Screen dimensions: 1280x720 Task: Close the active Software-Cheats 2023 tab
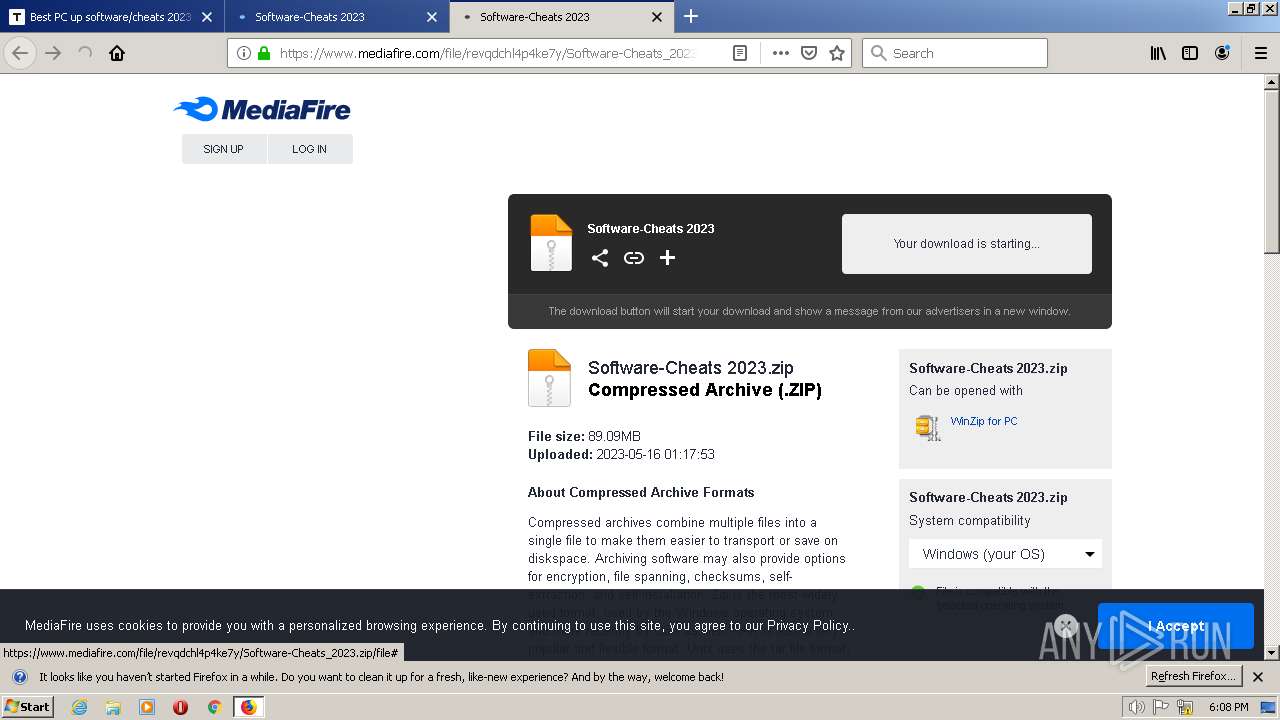click(x=657, y=17)
